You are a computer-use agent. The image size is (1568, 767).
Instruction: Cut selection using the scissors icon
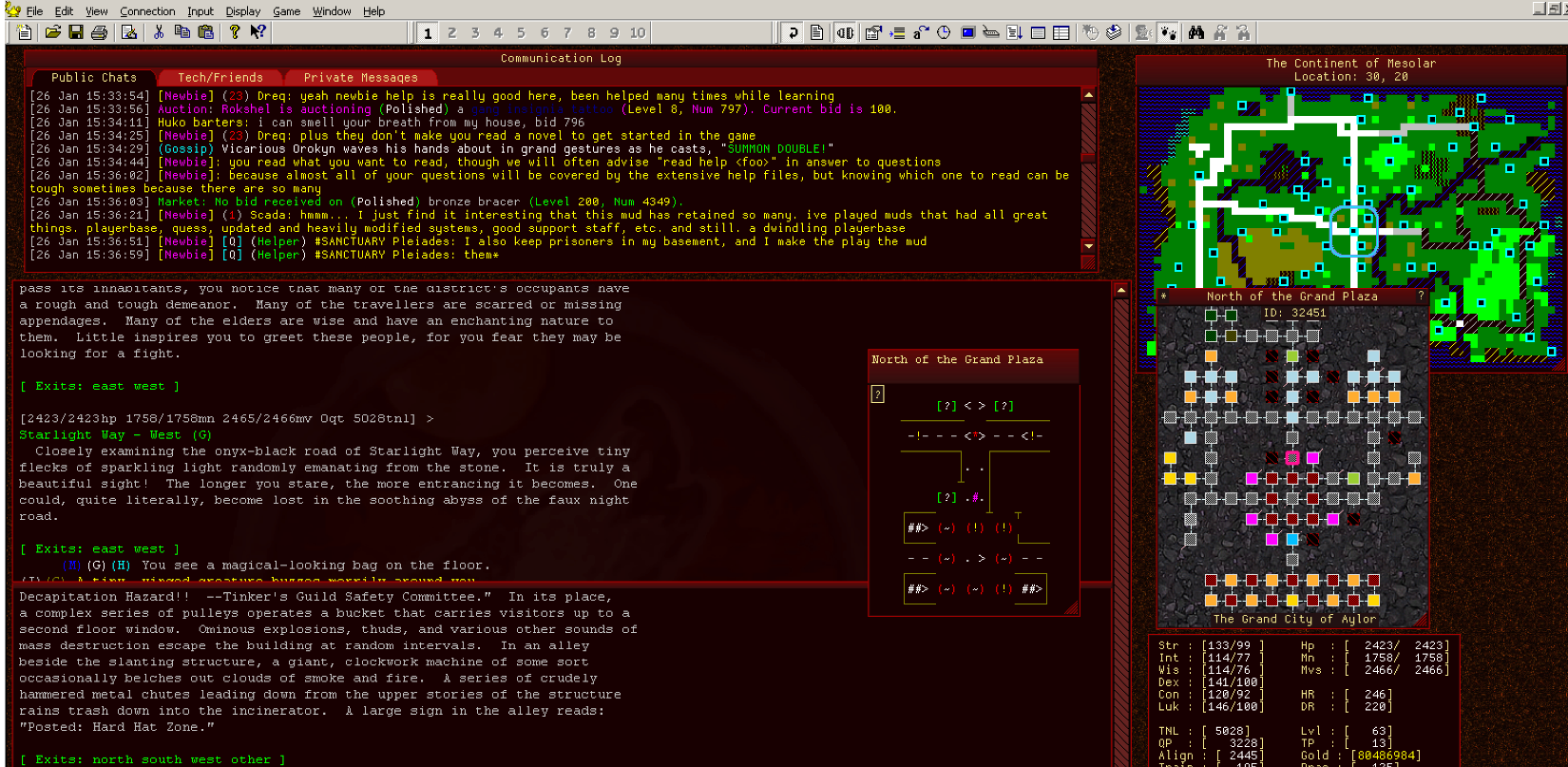[x=159, y=32]
